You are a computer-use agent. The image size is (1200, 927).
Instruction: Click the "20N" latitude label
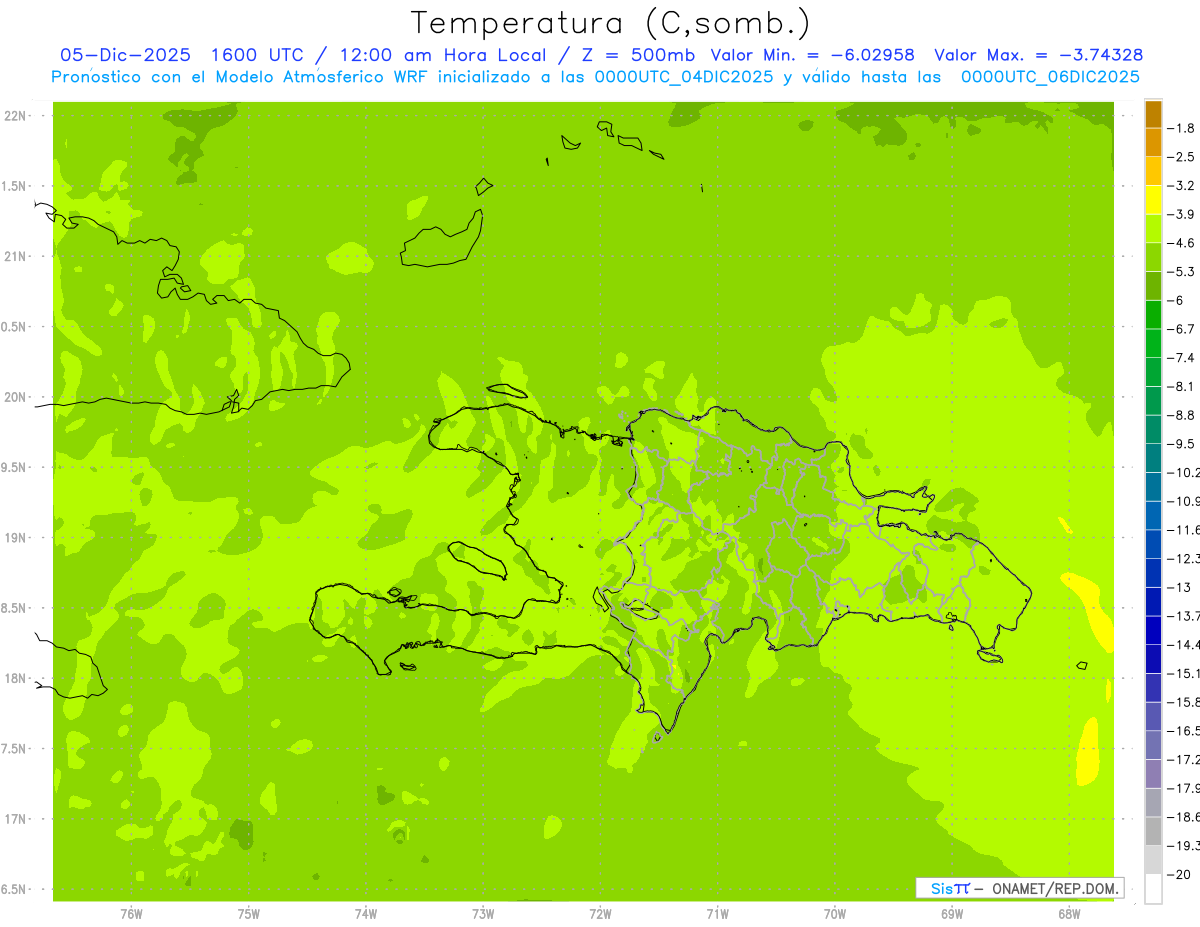click(14, 397)
